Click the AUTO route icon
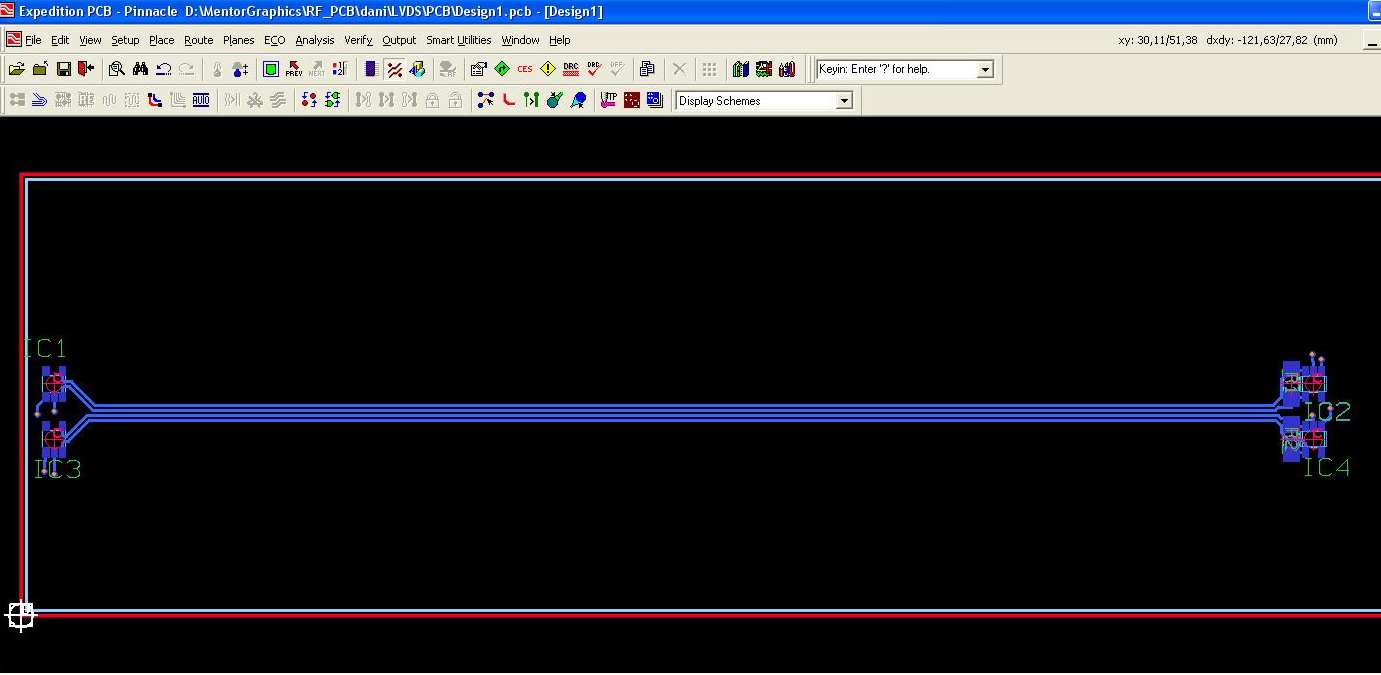The image size is (1381, 675). click(x=201, y=100)
